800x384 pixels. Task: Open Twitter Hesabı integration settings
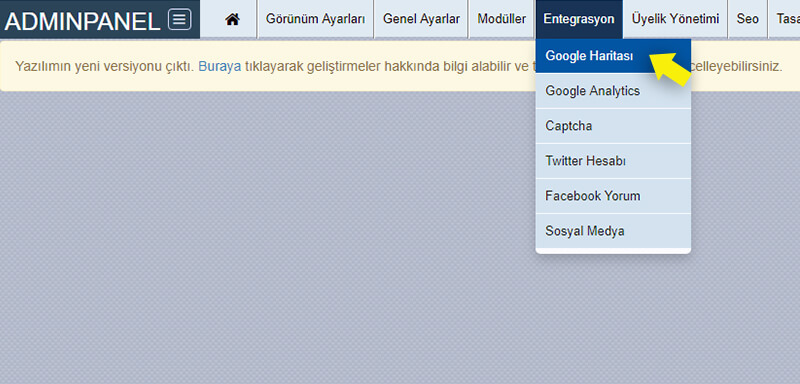pos(613,161)
